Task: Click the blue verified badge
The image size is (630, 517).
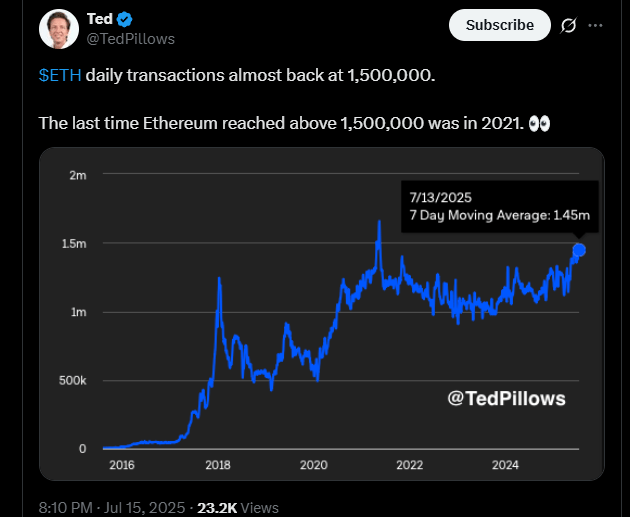Action: [x=125, y=19]
